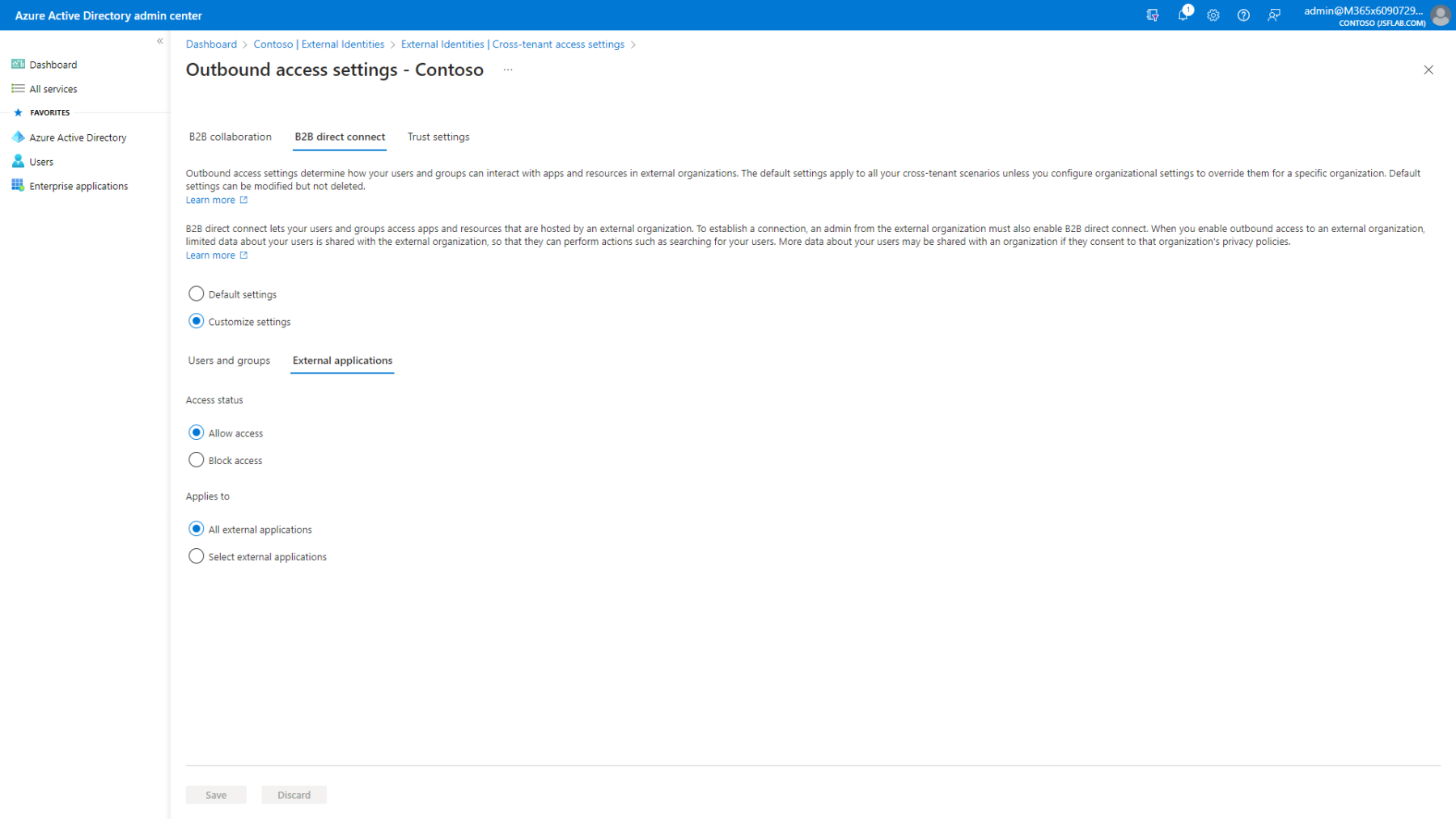Open the Cloud Shell icon in header

(1153, 15)
